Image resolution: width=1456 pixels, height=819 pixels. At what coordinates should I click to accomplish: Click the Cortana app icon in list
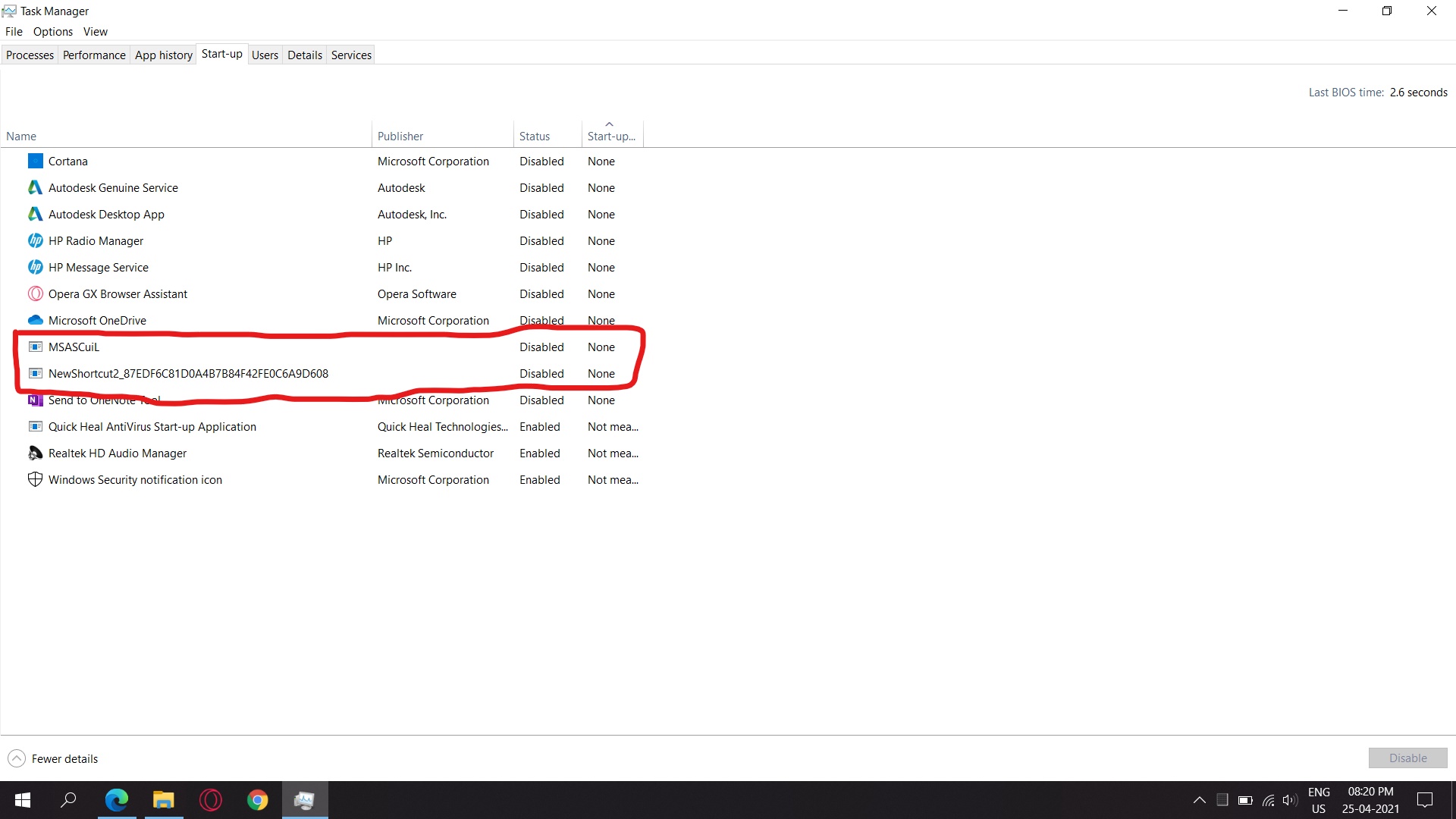coord(35,161)
